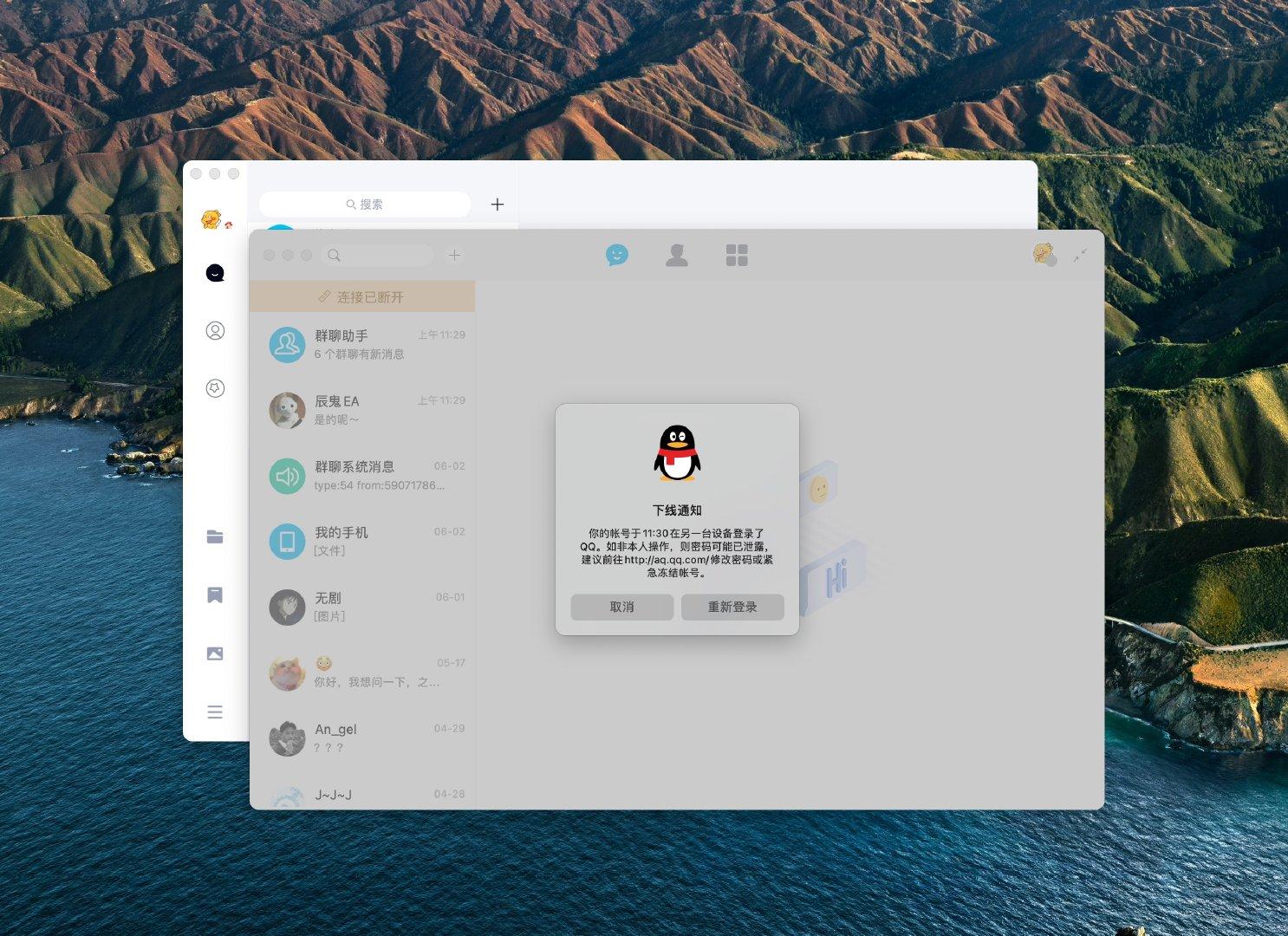
Task: Open favorites via the bookmark sidebar icon
Action: (x=214, y=595)
